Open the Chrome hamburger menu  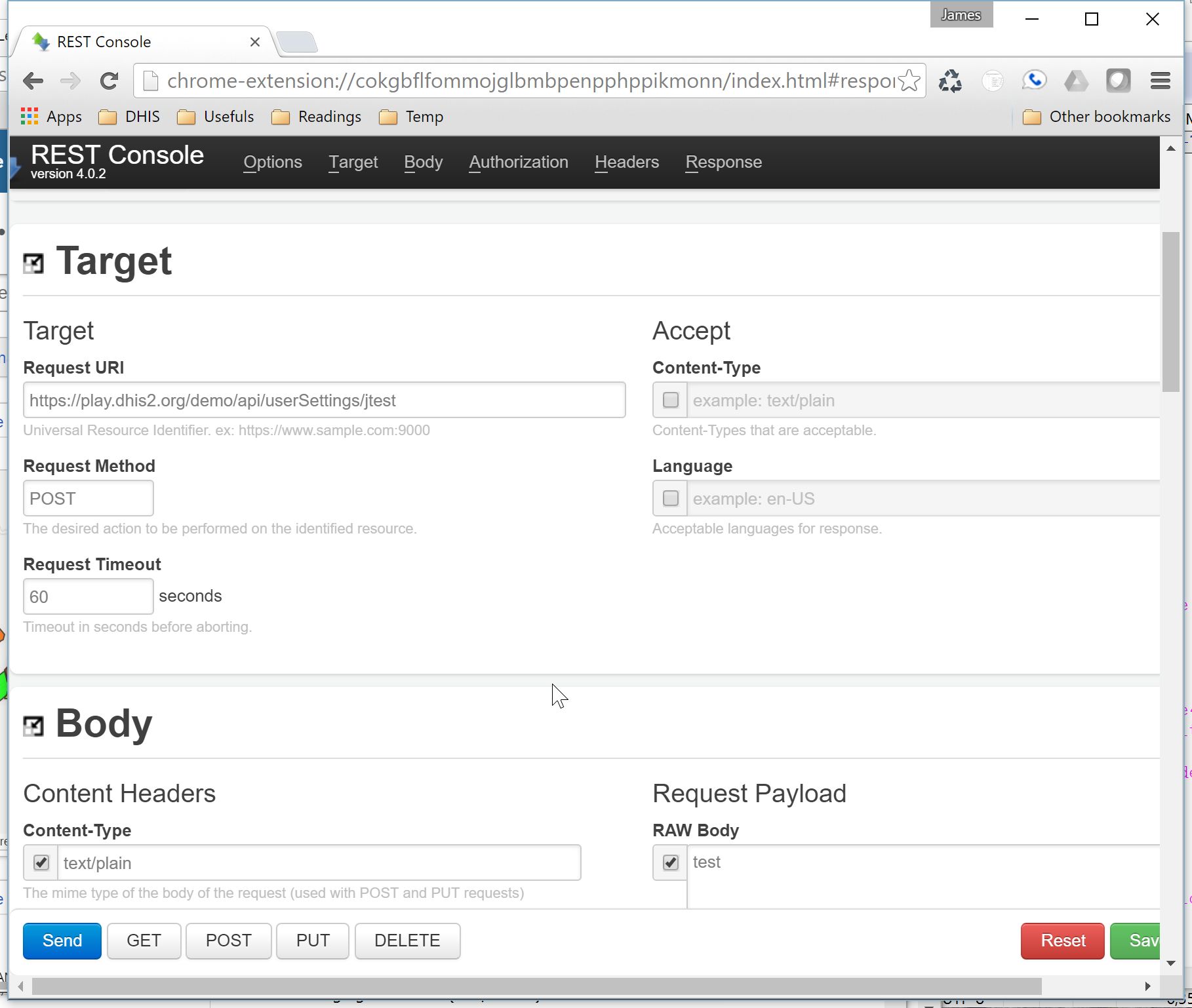[x=1161, y=81]
